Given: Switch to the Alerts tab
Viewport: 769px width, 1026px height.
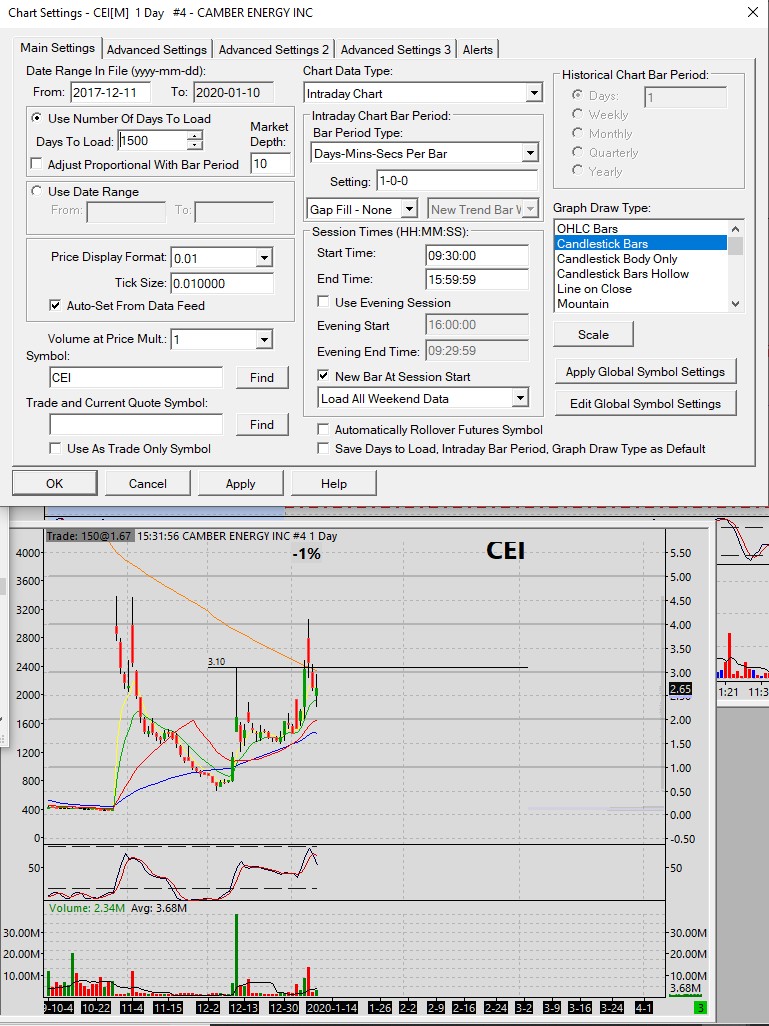Looking at the screenshot, I should (478, 50).
